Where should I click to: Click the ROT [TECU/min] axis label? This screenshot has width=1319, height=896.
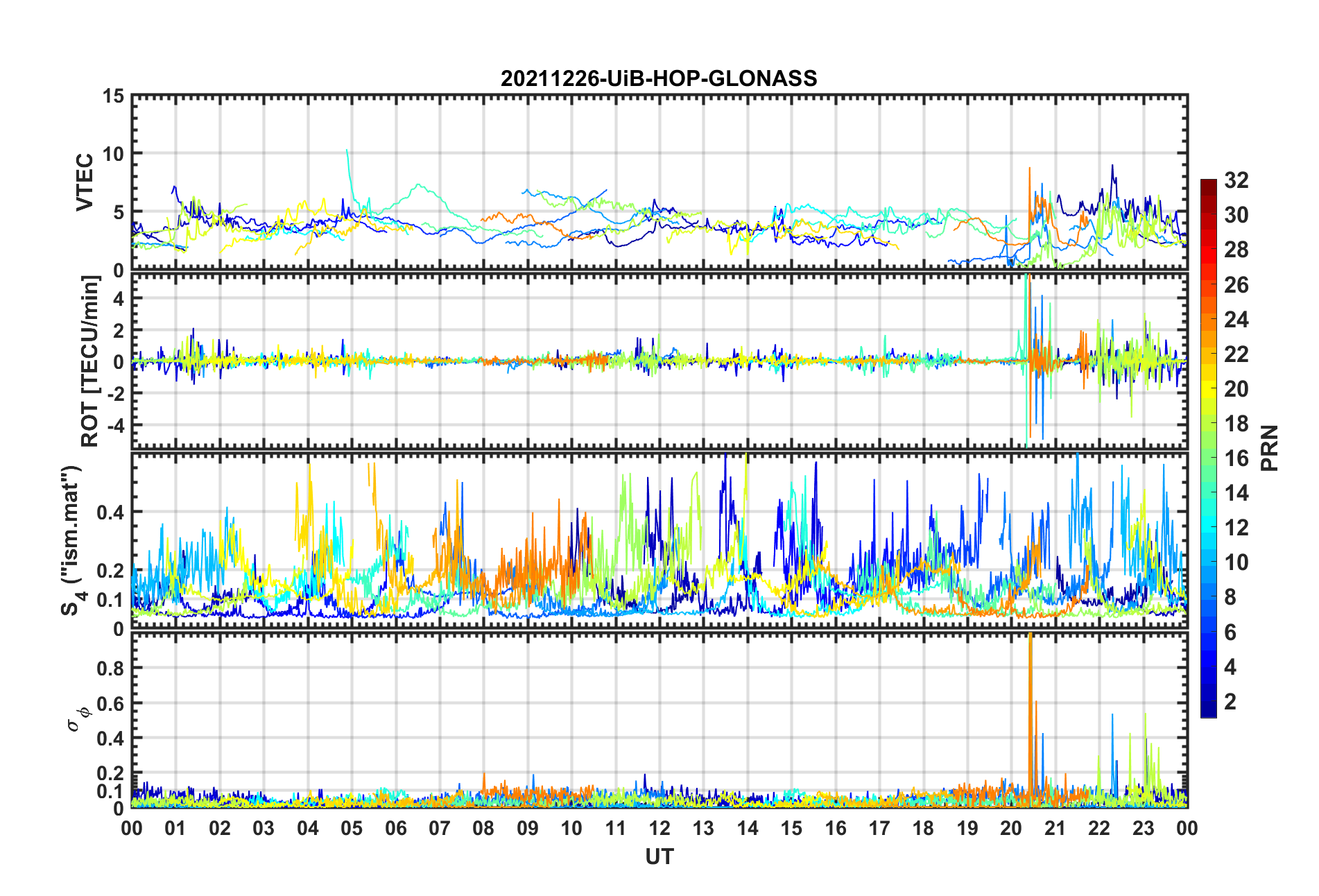tap(90, 361)
